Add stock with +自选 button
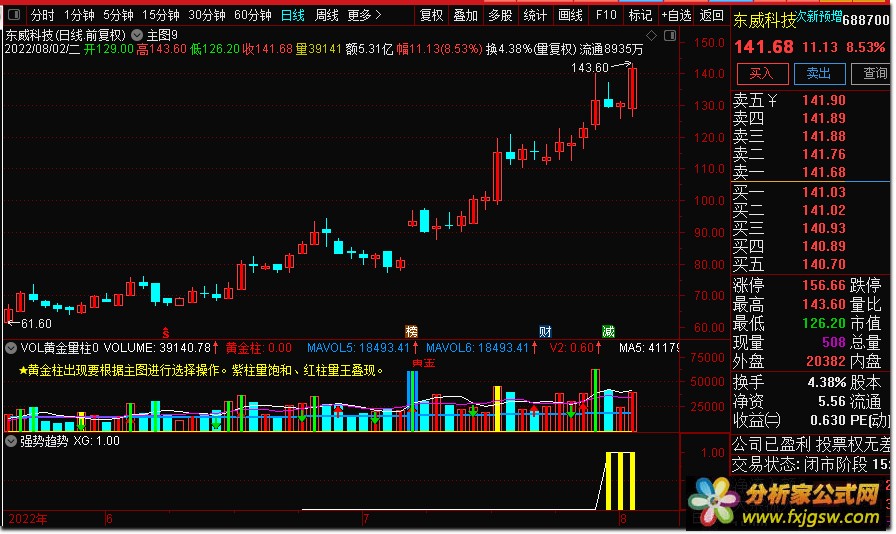 (x=677, y=15)
